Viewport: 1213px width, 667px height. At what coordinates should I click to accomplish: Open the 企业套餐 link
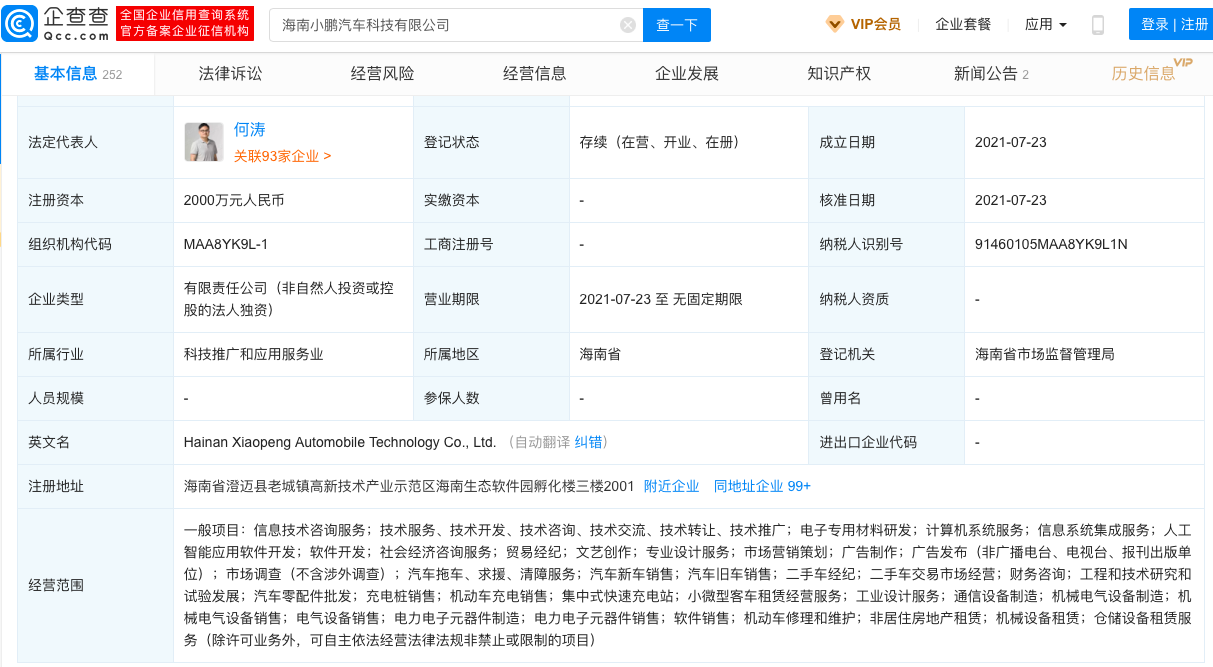[963, 24]
